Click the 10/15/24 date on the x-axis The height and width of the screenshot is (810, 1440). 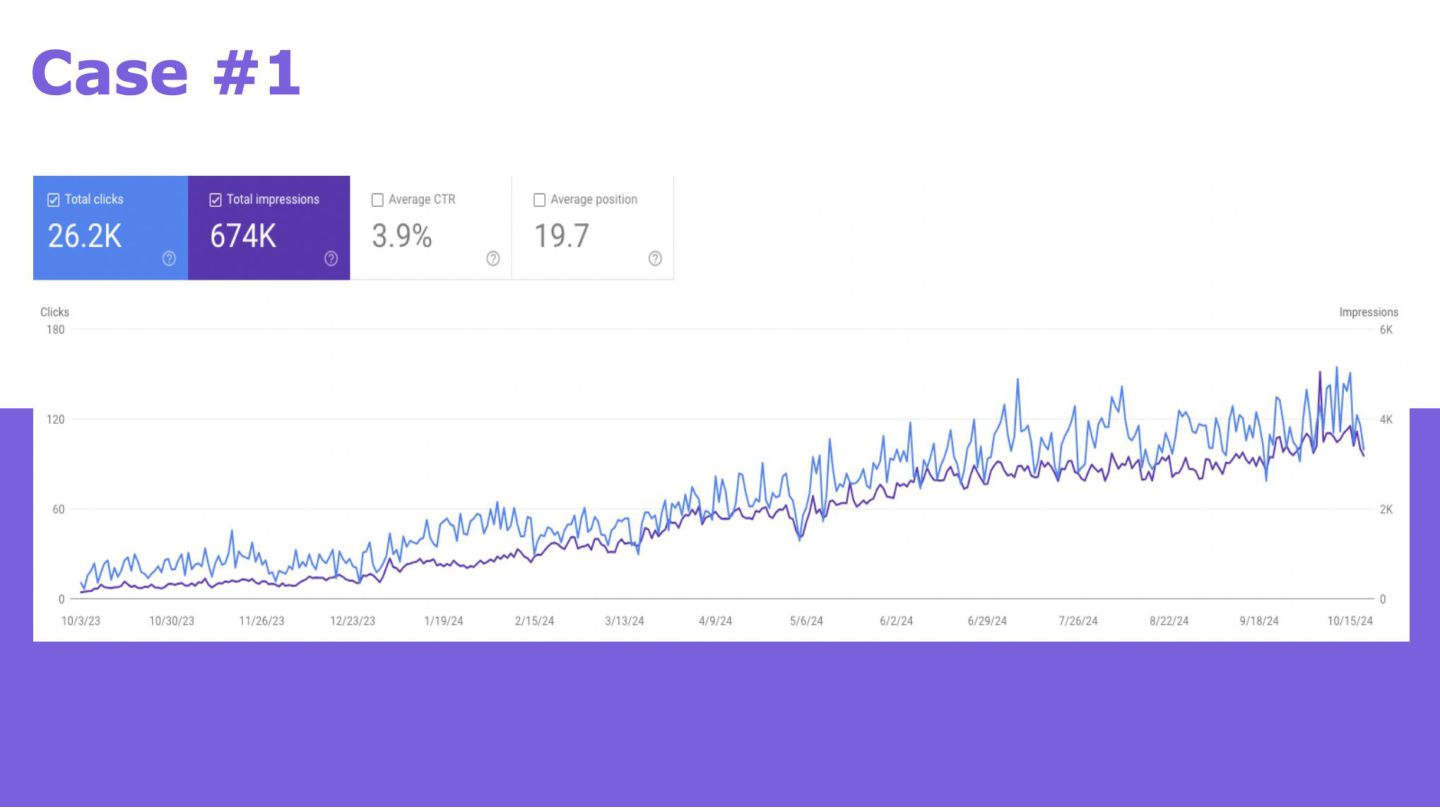point(1351,621)
